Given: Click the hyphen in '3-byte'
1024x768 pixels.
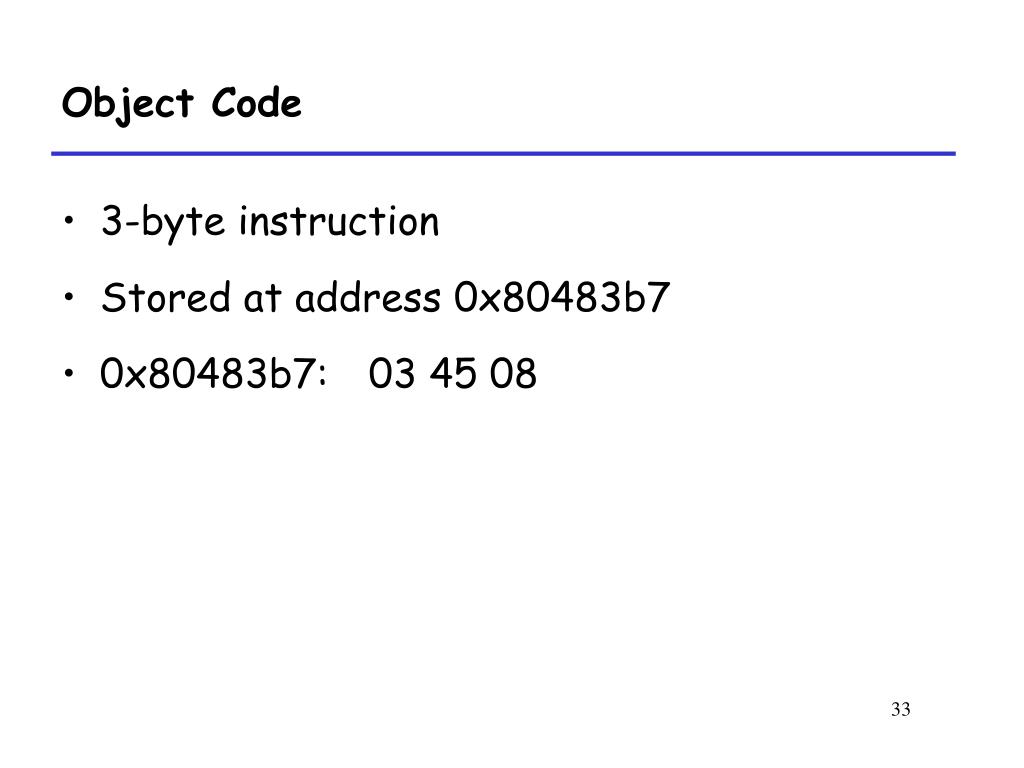Looking at the screenshot, I should [132, 223].
